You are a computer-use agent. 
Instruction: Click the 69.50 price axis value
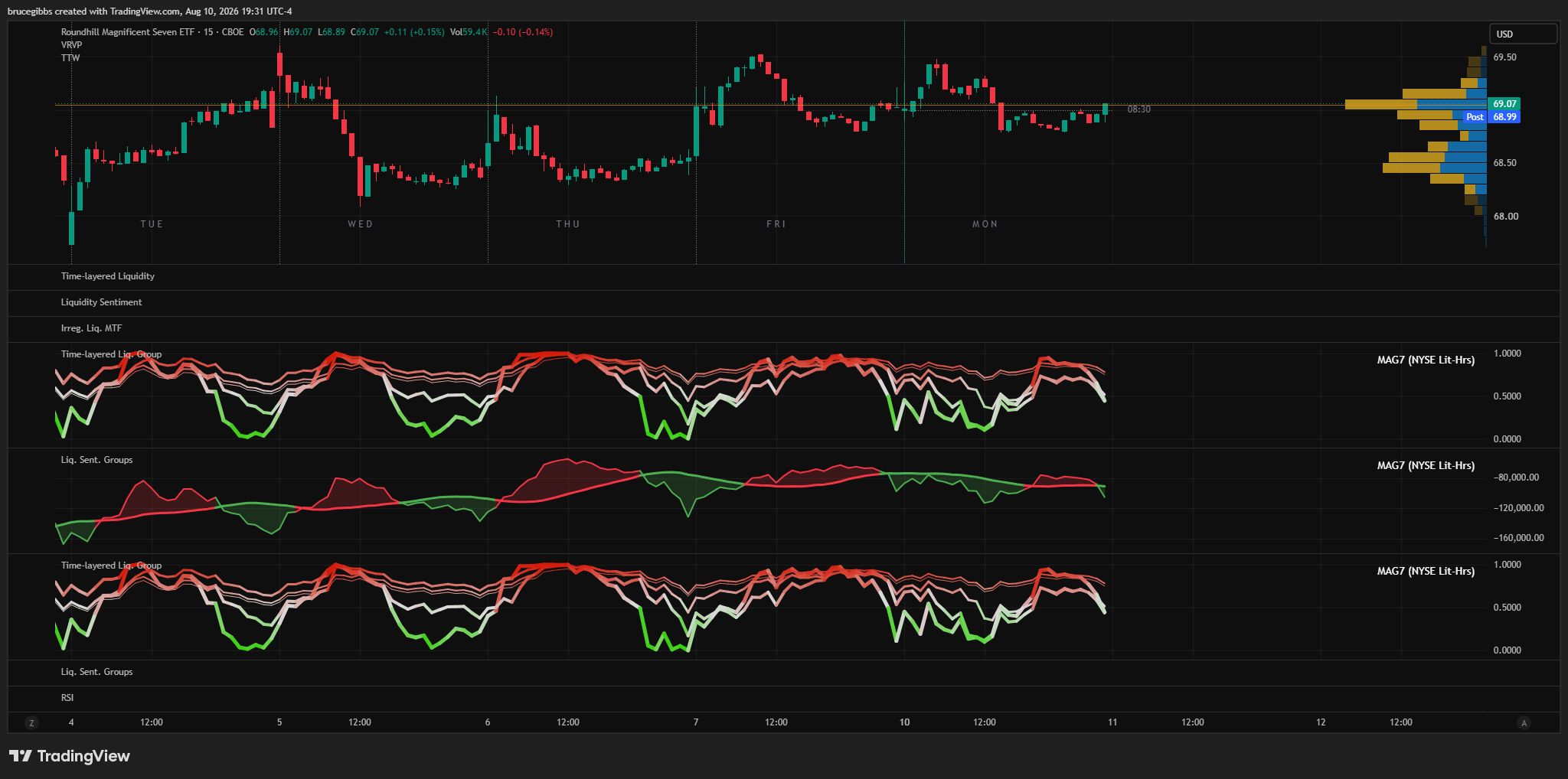(1504, 57)
